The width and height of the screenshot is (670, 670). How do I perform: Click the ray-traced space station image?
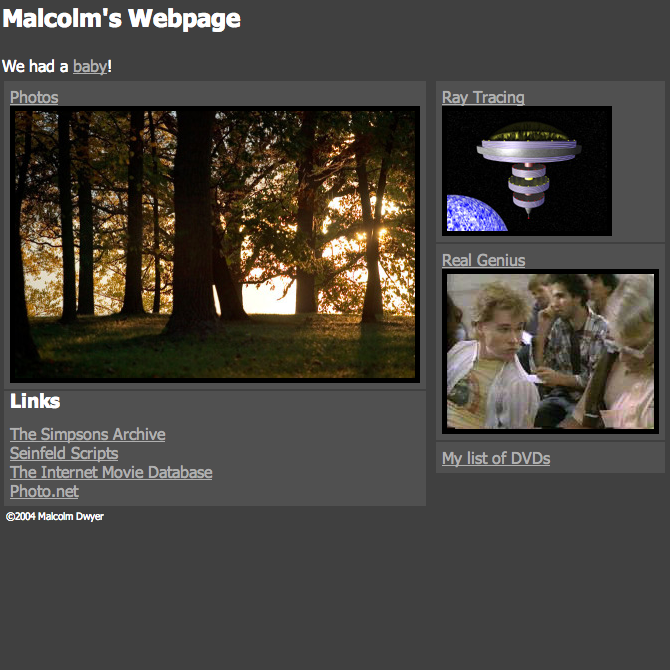(x=527, y=171)
